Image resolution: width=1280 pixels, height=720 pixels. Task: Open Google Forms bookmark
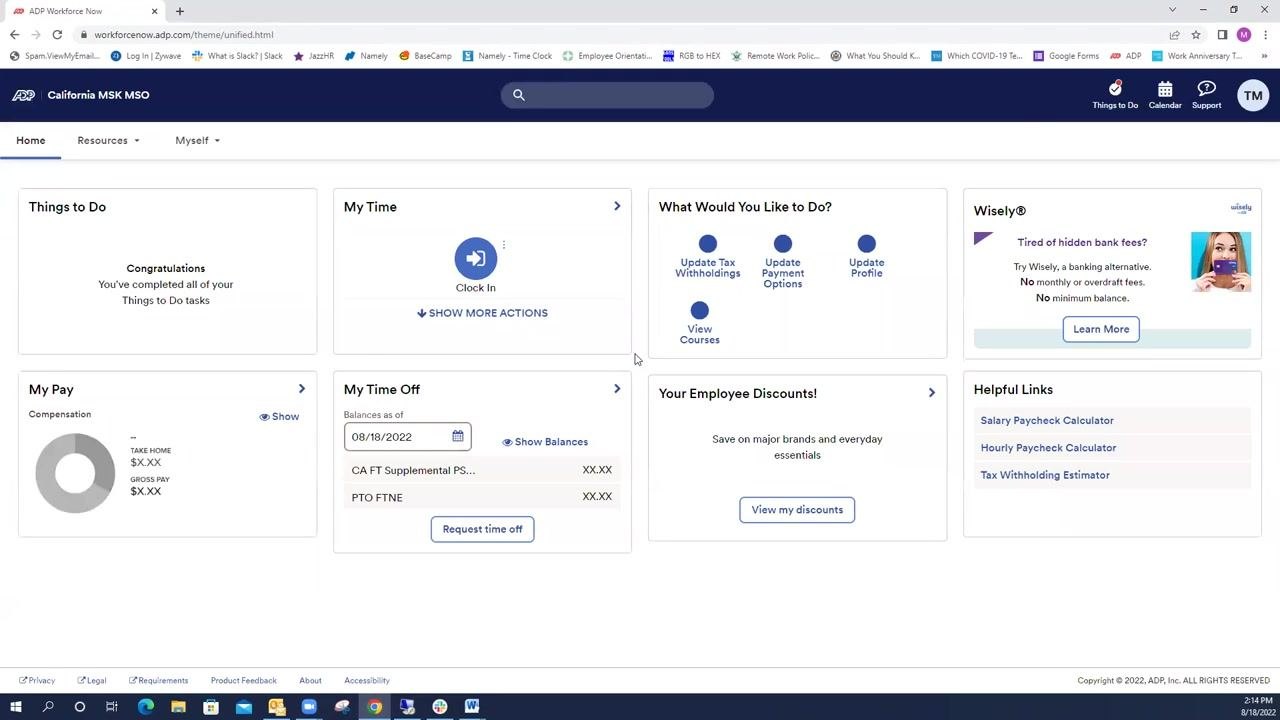click(x=1066, y=56)
